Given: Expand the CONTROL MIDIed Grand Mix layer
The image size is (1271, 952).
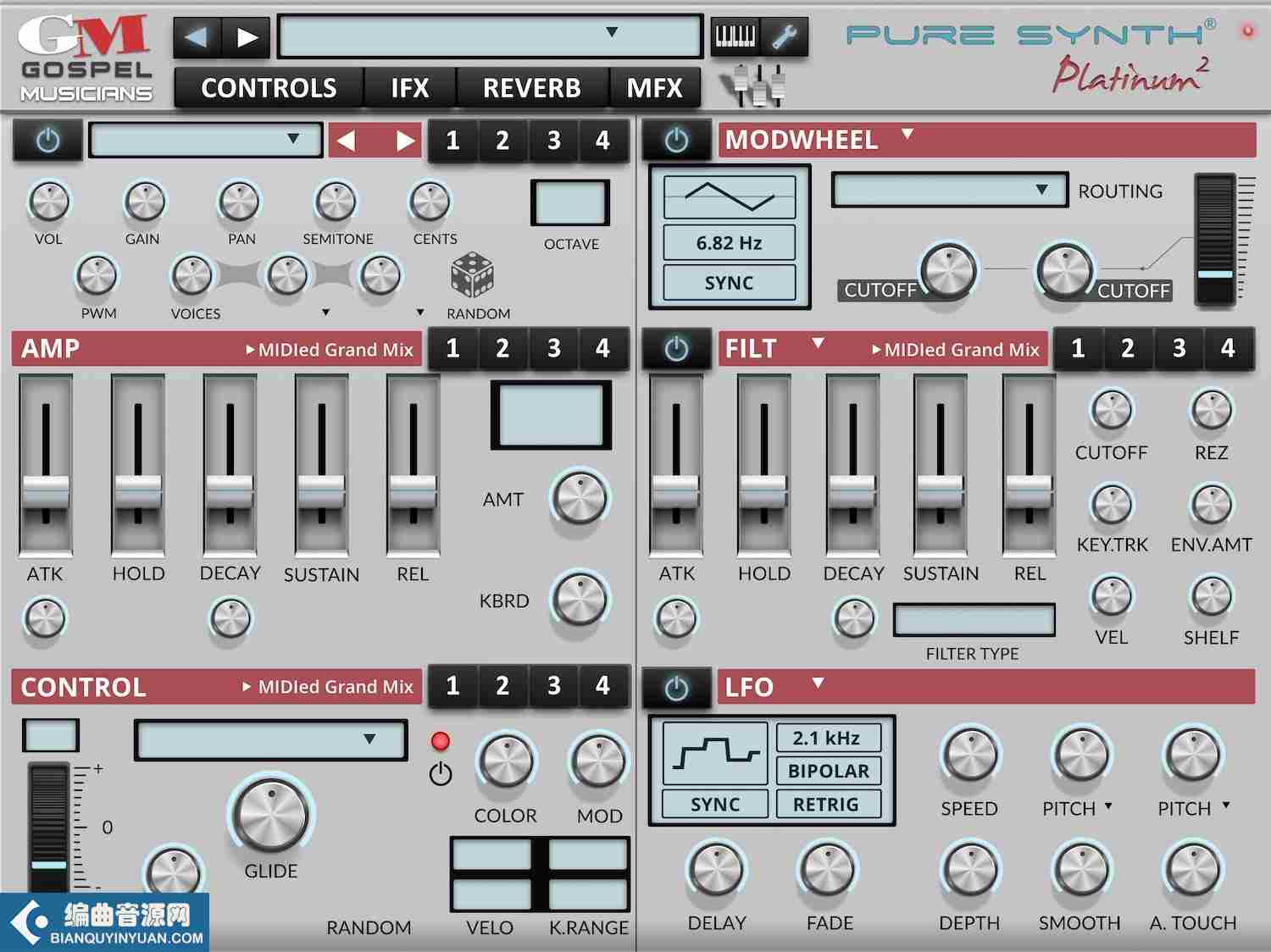Looking at the screenshot, I should (328, 687).
